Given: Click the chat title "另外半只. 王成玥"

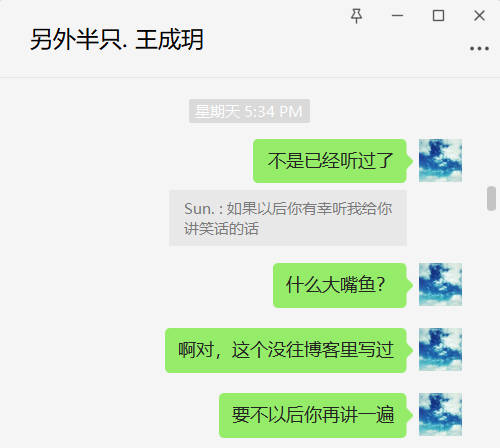Looking at the screenshot, I should [x=117, y=40].
